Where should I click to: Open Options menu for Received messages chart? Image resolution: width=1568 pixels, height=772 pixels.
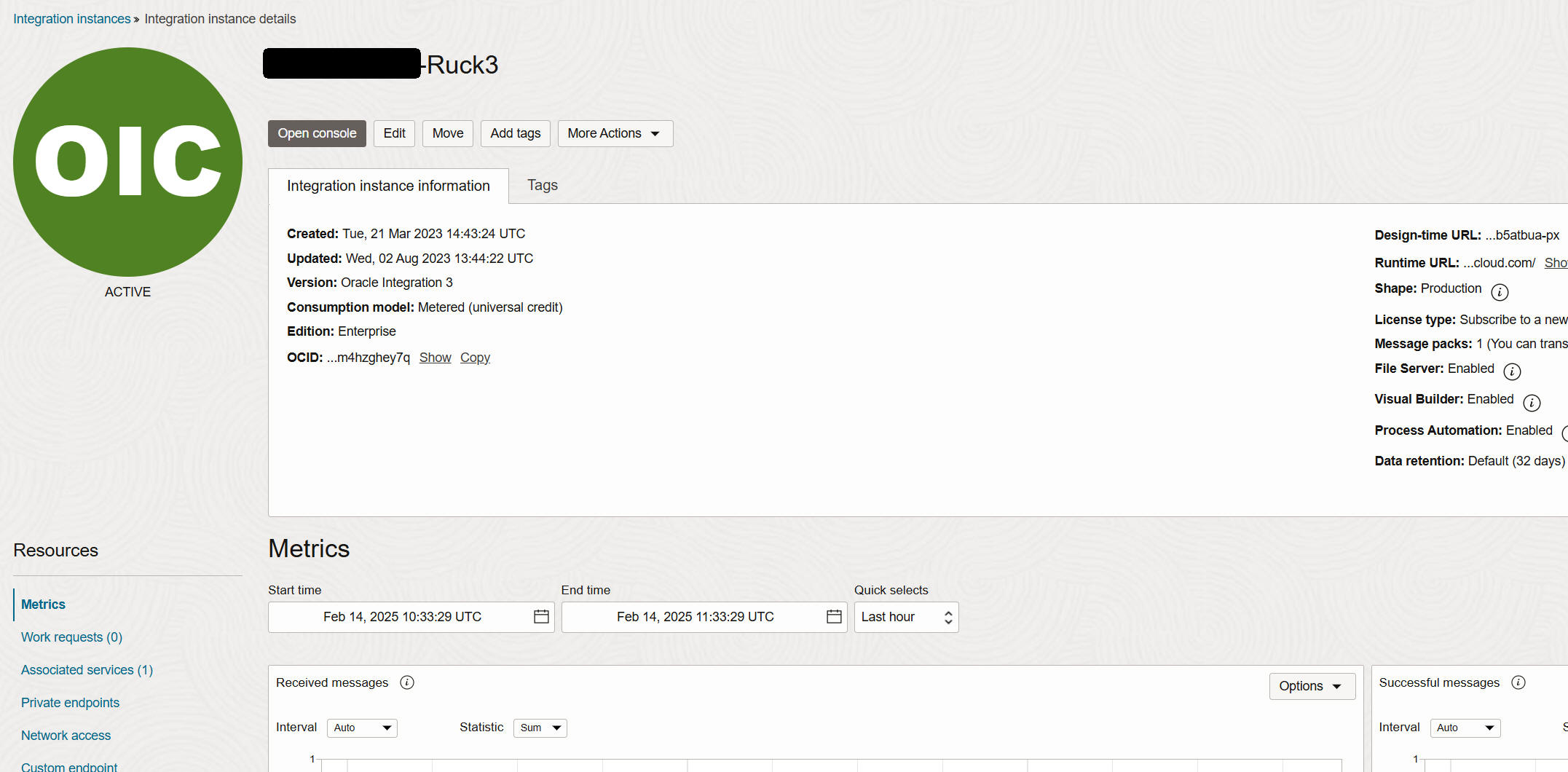(x=1312, y=686)
